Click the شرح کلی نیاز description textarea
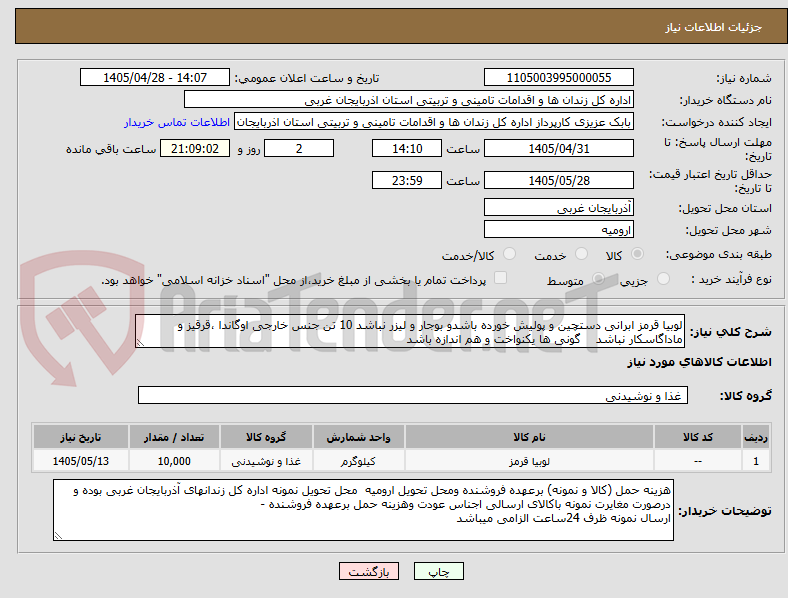The height and width of the screenshot is (598, 788). coord(410,331)
